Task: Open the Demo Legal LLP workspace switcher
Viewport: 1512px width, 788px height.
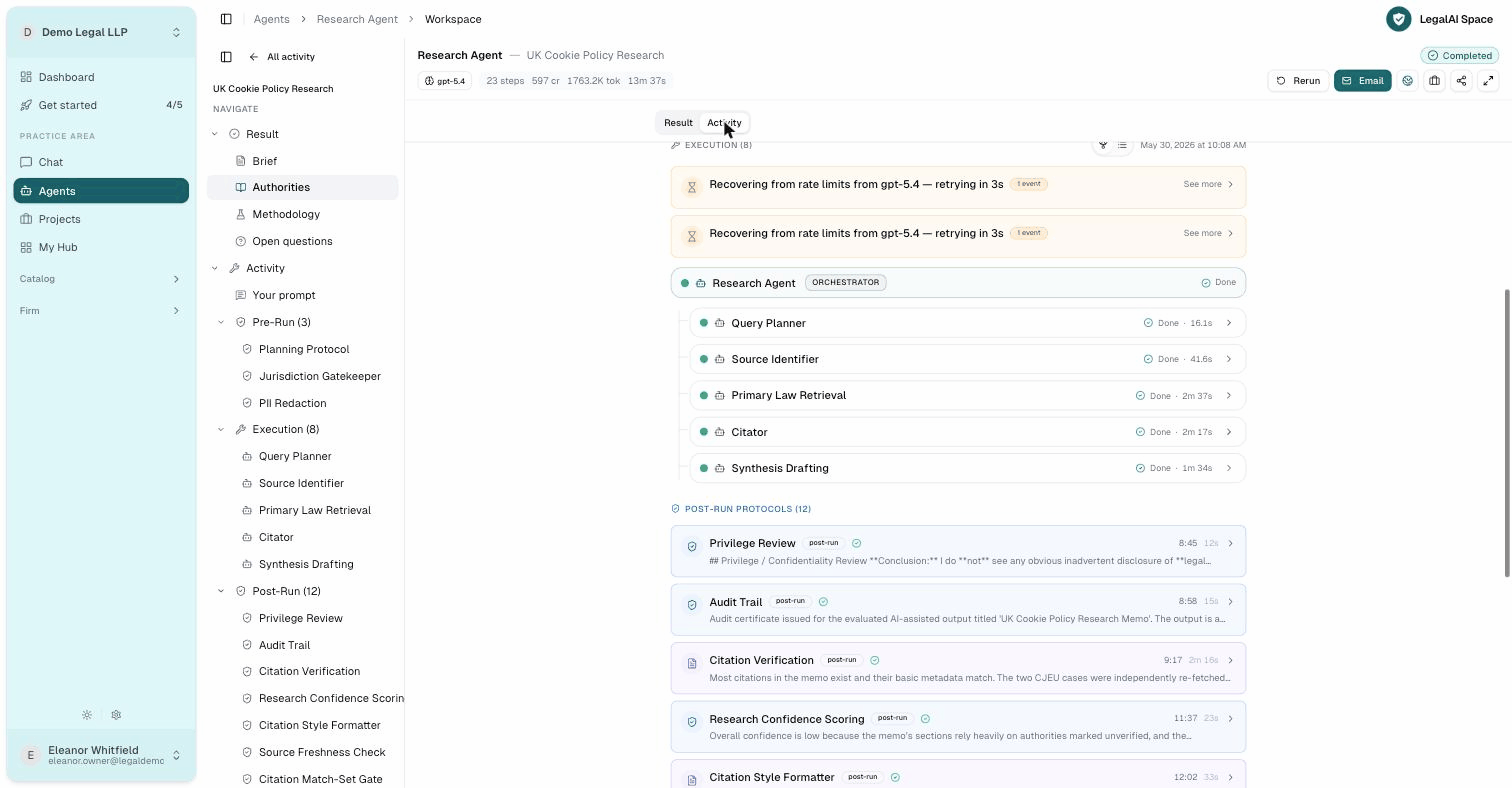Action: tap(101, 32)
